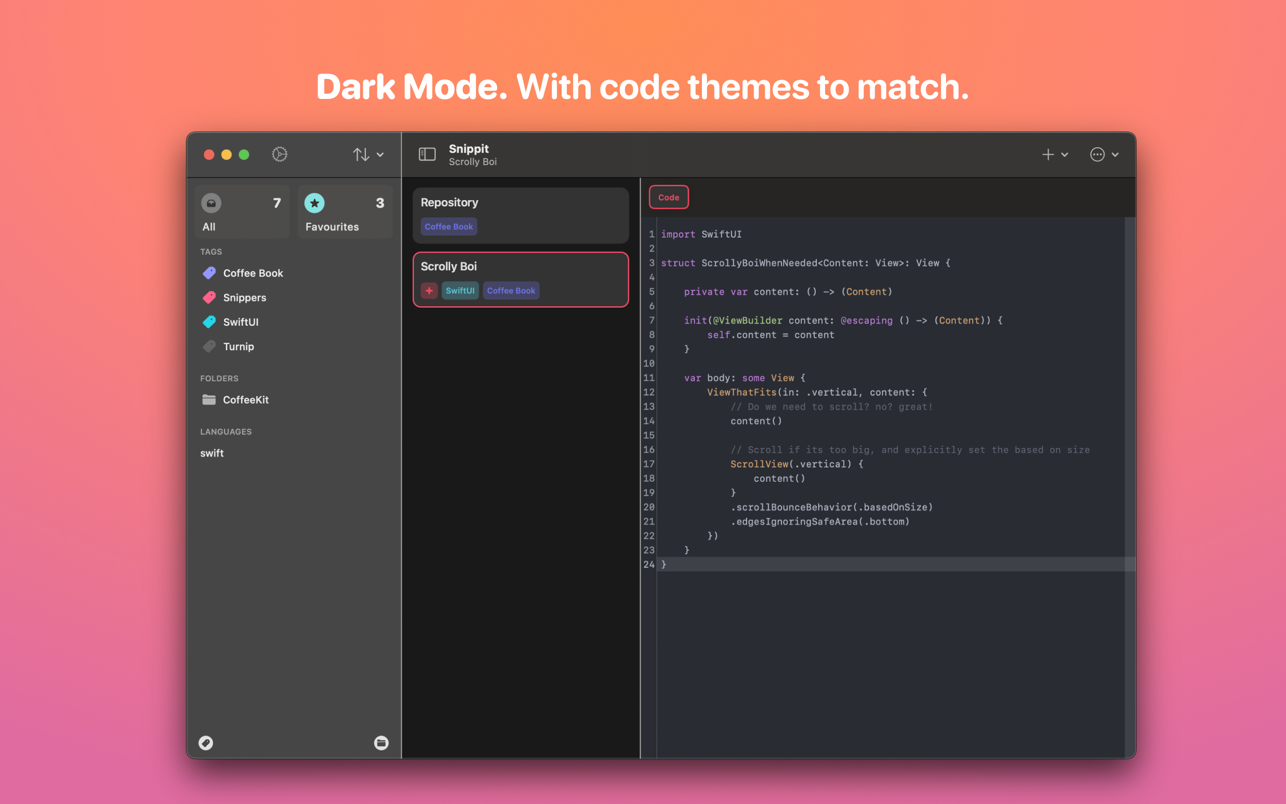Select the All snippets tile

point(243,212)
